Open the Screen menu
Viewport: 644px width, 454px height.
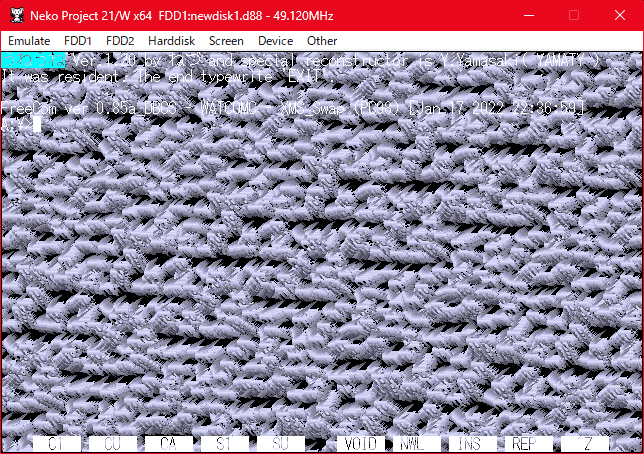tap(226, 41)
